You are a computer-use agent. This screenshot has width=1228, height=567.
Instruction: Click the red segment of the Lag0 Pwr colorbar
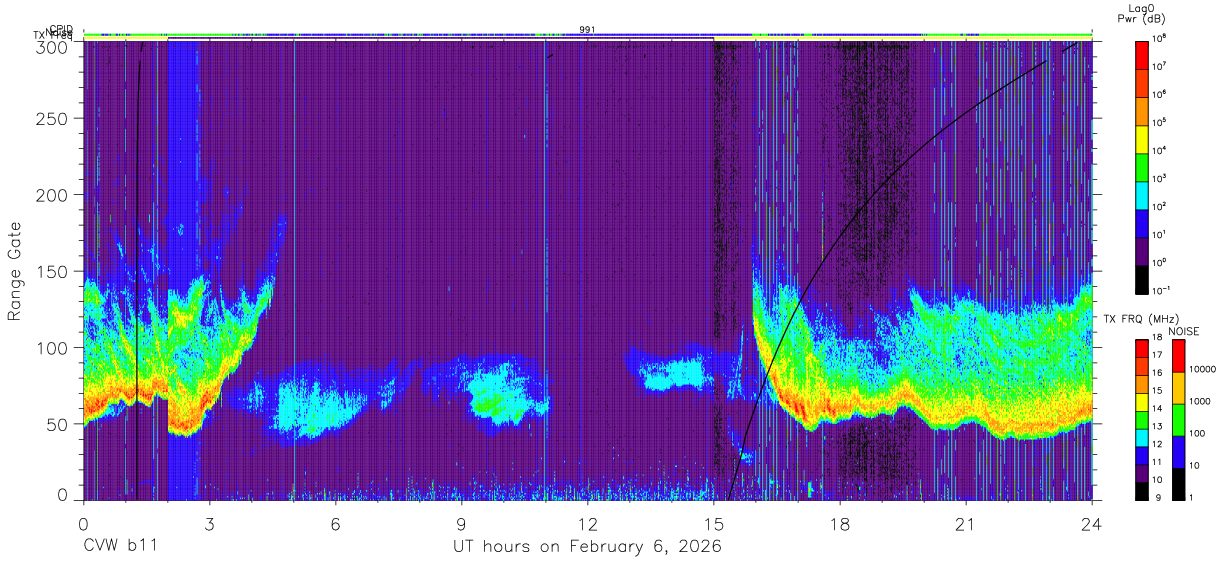point(1142,54)
